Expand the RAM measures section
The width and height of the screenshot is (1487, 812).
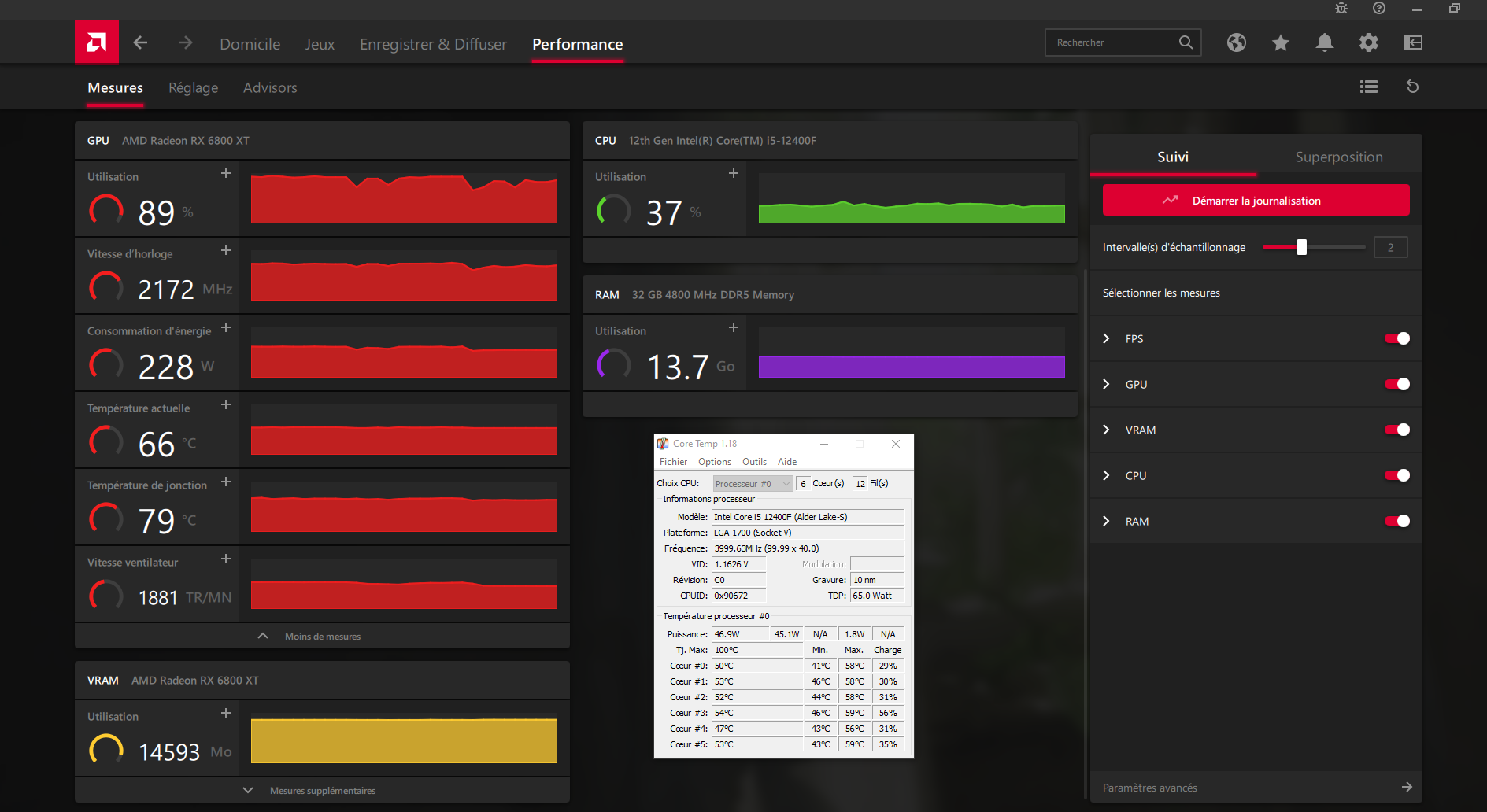click(x=1106, y=521)
